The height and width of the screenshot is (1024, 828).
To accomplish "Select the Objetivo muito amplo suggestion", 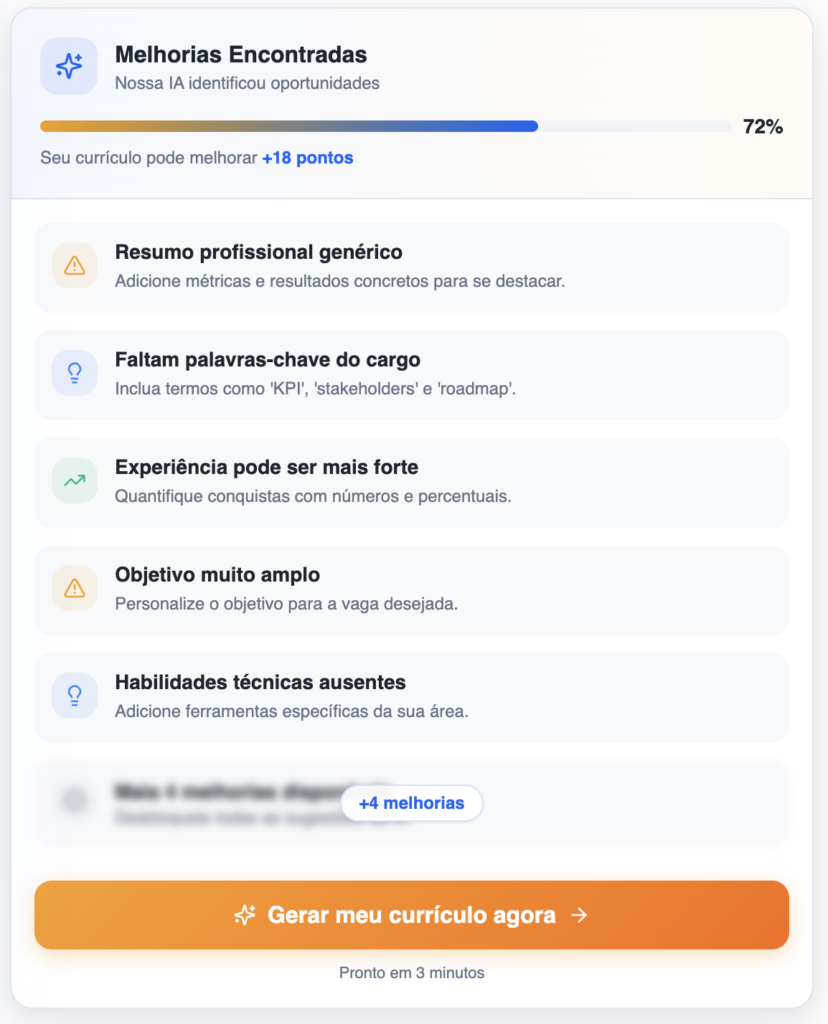I will click(411, 590).
